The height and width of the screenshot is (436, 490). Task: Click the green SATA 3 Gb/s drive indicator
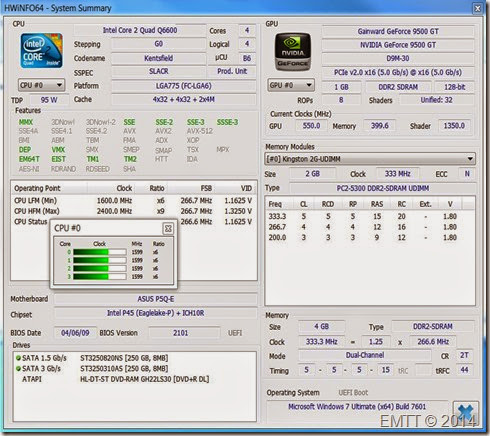[18, 369]
